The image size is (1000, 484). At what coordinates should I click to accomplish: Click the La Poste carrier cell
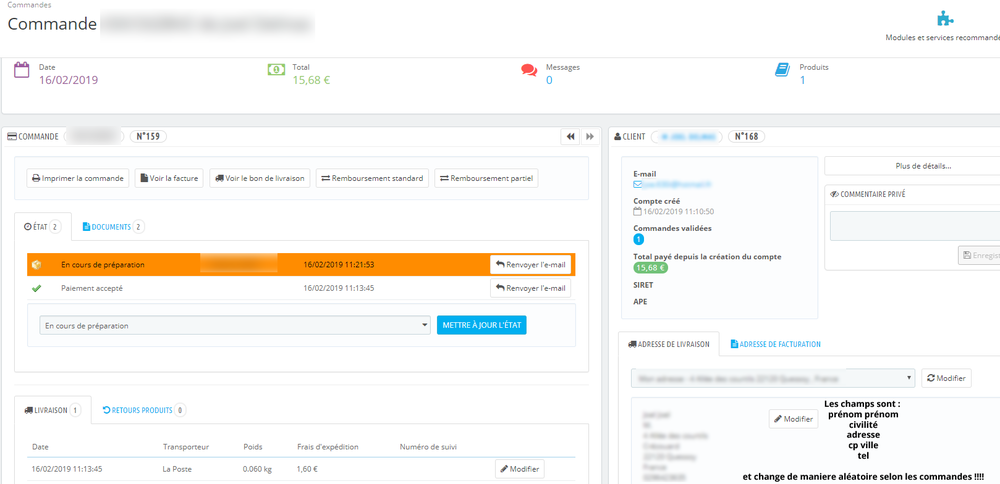tap(177, 469)
